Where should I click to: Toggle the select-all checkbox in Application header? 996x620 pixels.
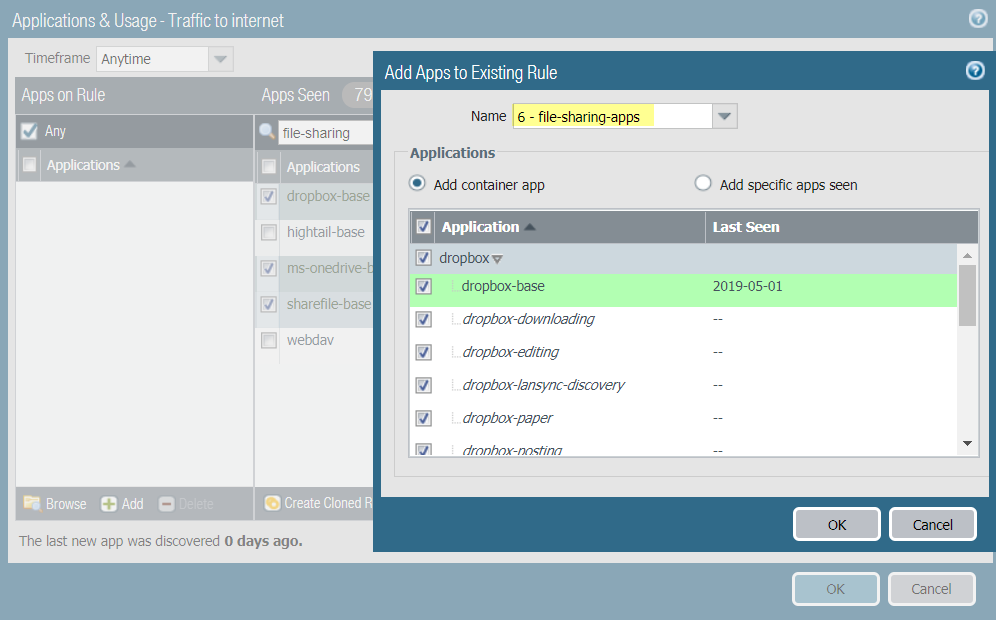pyautogui.click(x=423, y=227)
